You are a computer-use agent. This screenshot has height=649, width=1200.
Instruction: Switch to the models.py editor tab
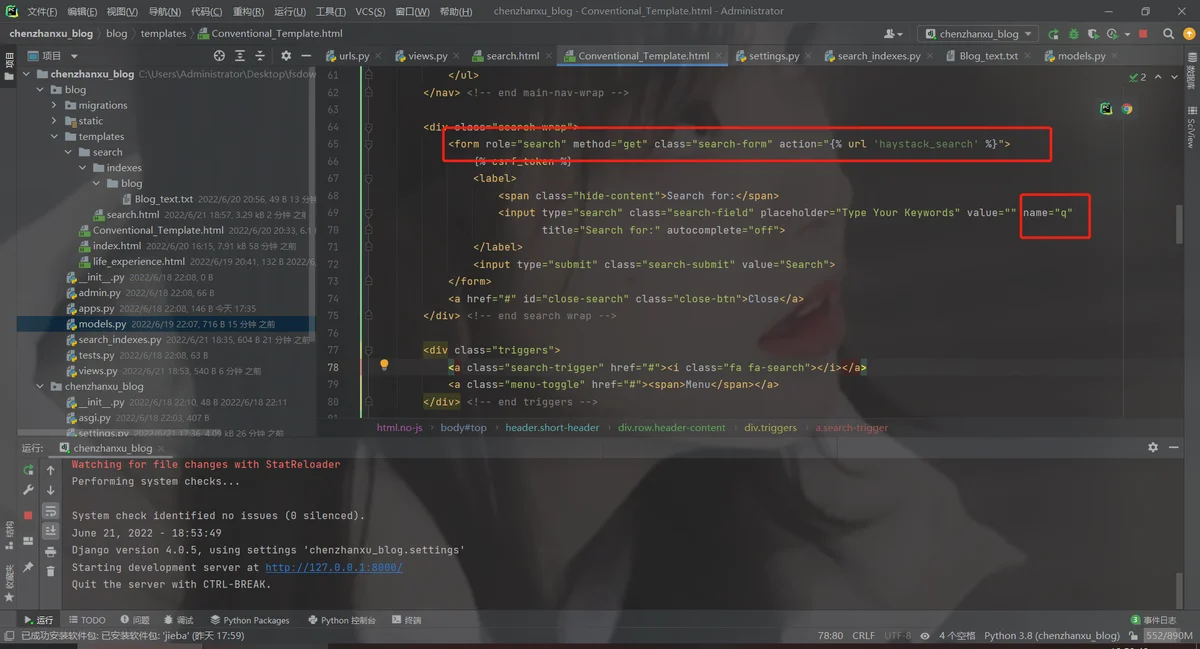click(x=1080, y=56)
